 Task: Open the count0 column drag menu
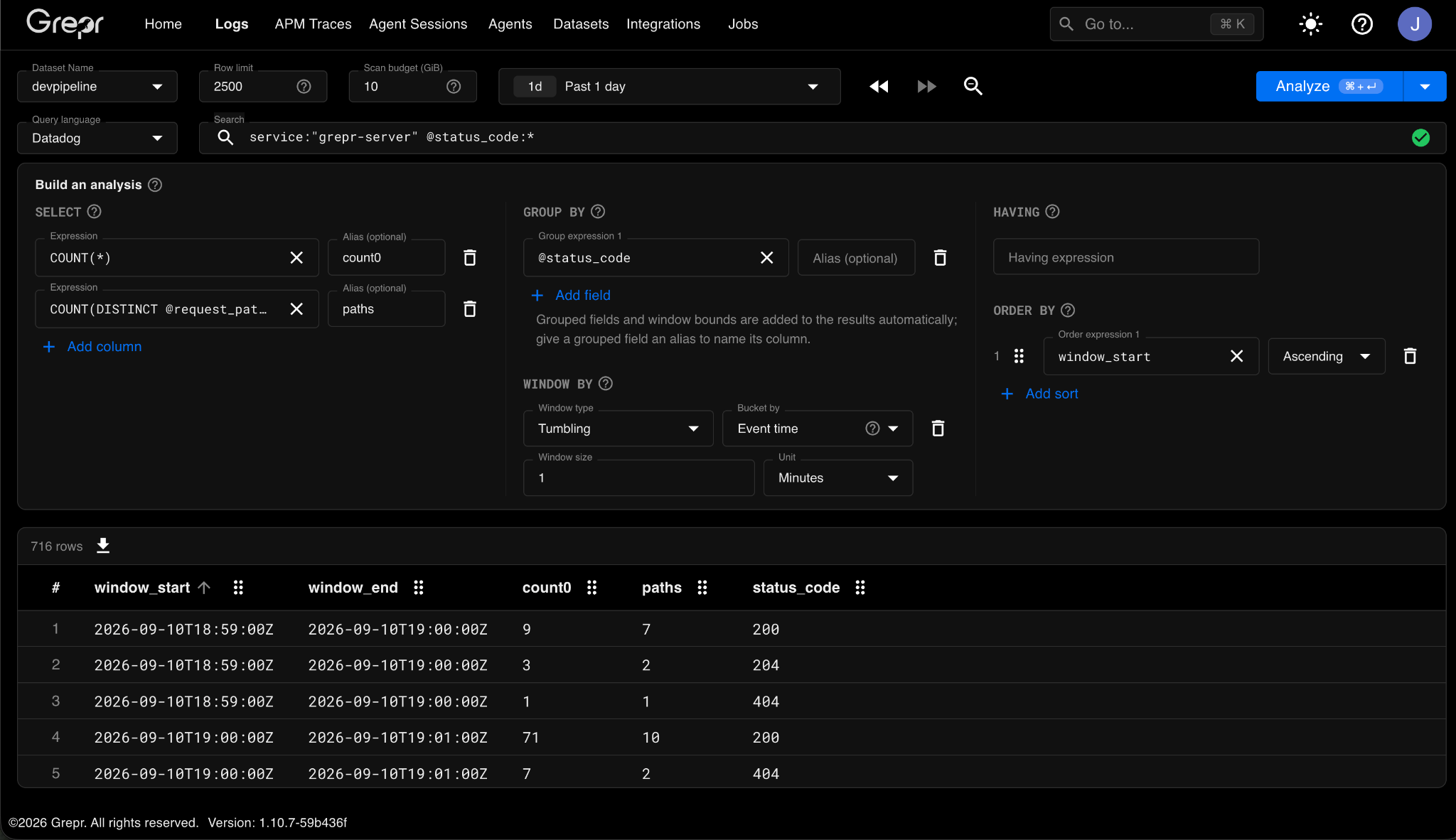pyautogui.click(x=591, y=588)
